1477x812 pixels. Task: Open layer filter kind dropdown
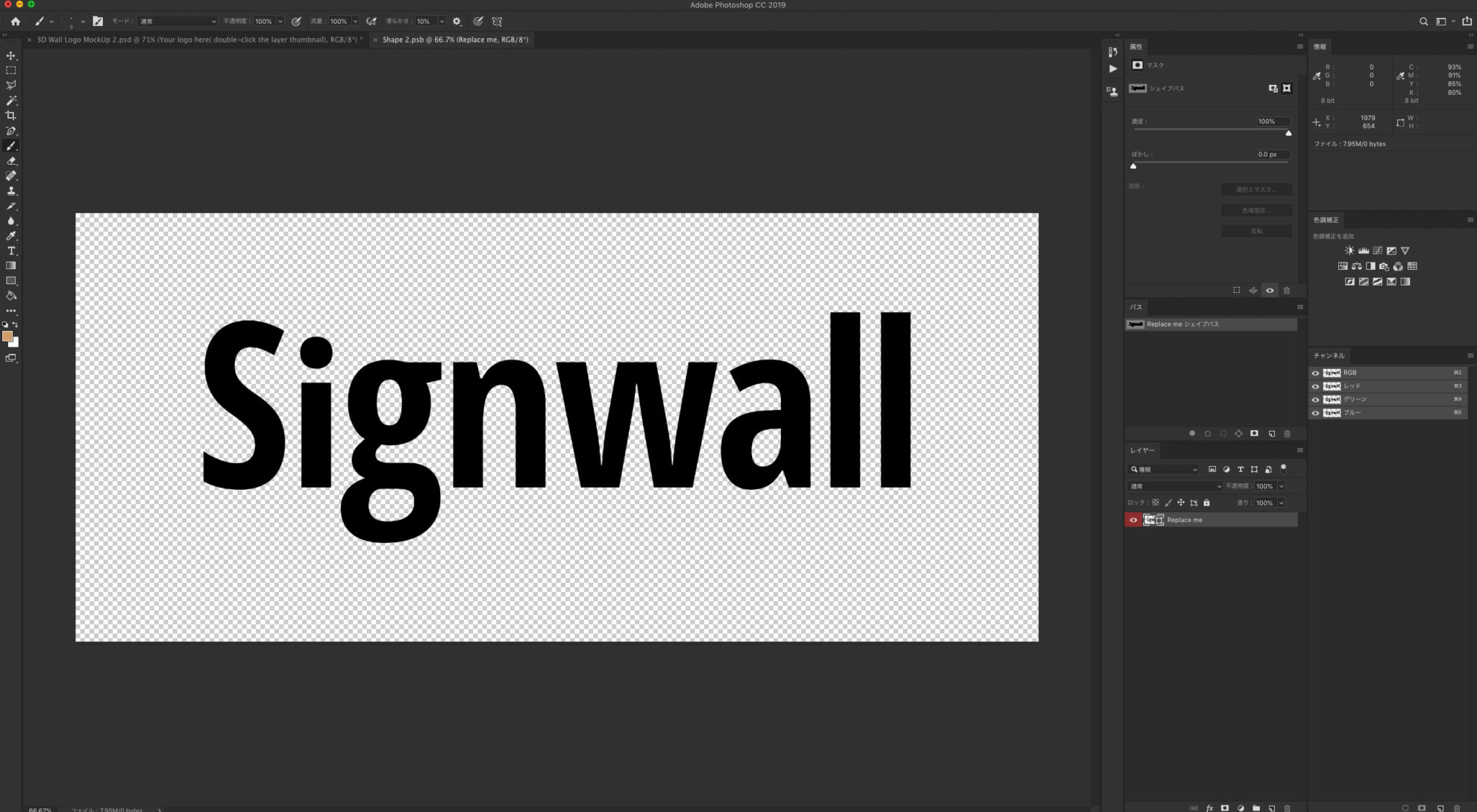(1163, 469)
